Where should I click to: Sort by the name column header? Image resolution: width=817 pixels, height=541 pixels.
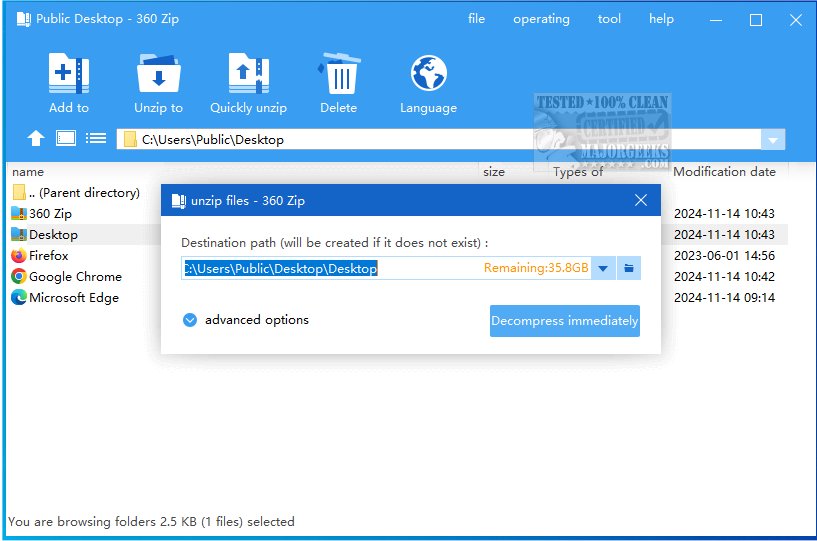(28, 172)
